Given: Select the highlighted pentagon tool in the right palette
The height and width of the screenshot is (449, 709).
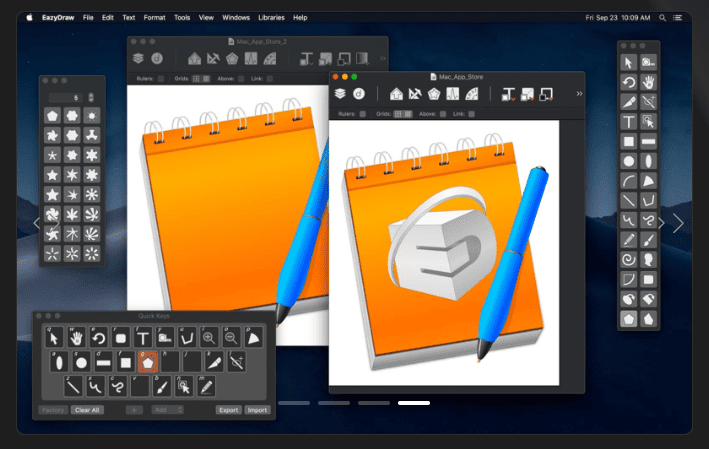Looking at the screenshot, I should click(x=629, y=319).
